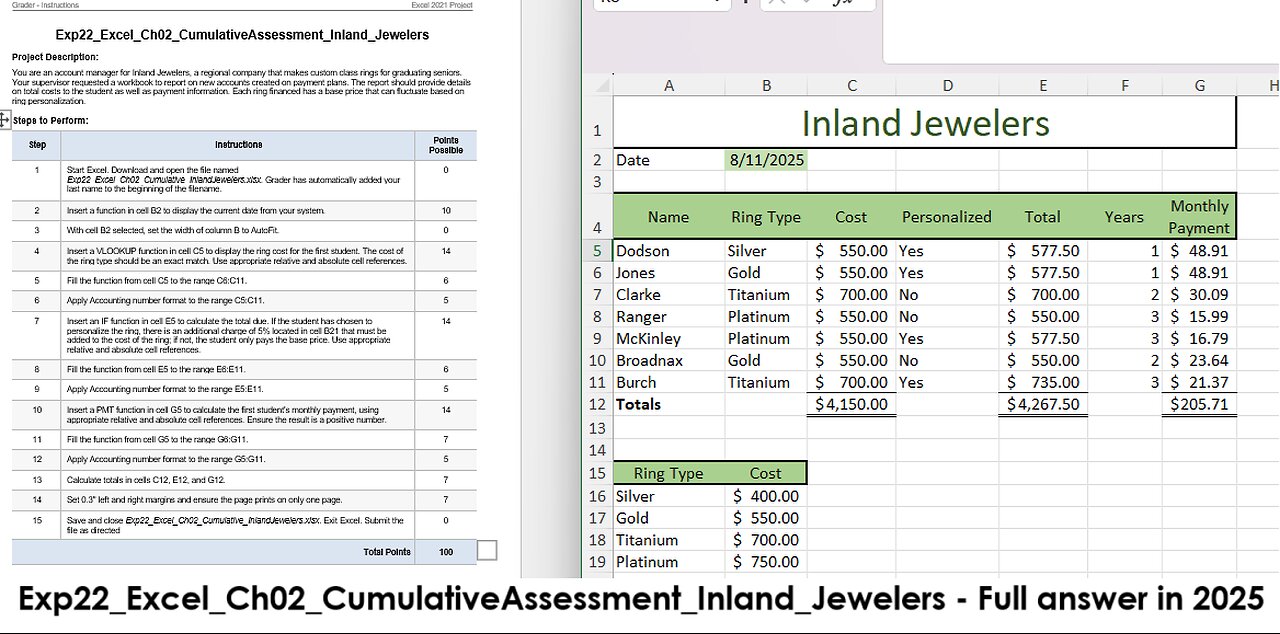
Task: Select the 8/11/2025 date cell
Action: [766, 160]
